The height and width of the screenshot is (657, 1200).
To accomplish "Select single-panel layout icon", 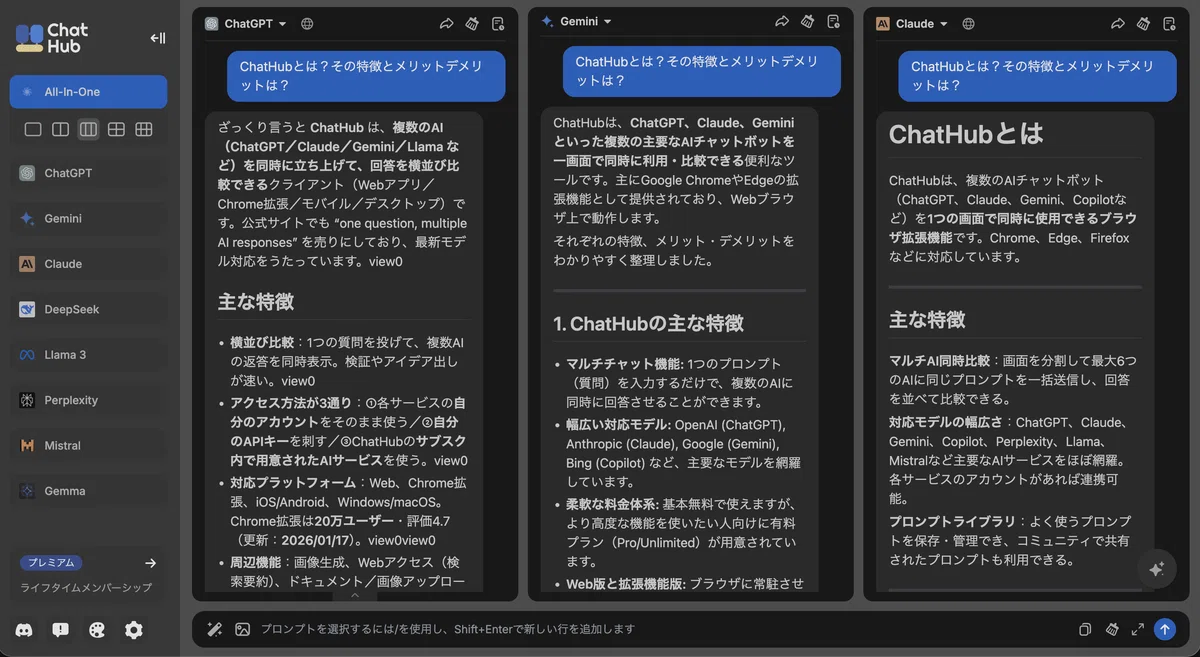I will coord(33,130).
